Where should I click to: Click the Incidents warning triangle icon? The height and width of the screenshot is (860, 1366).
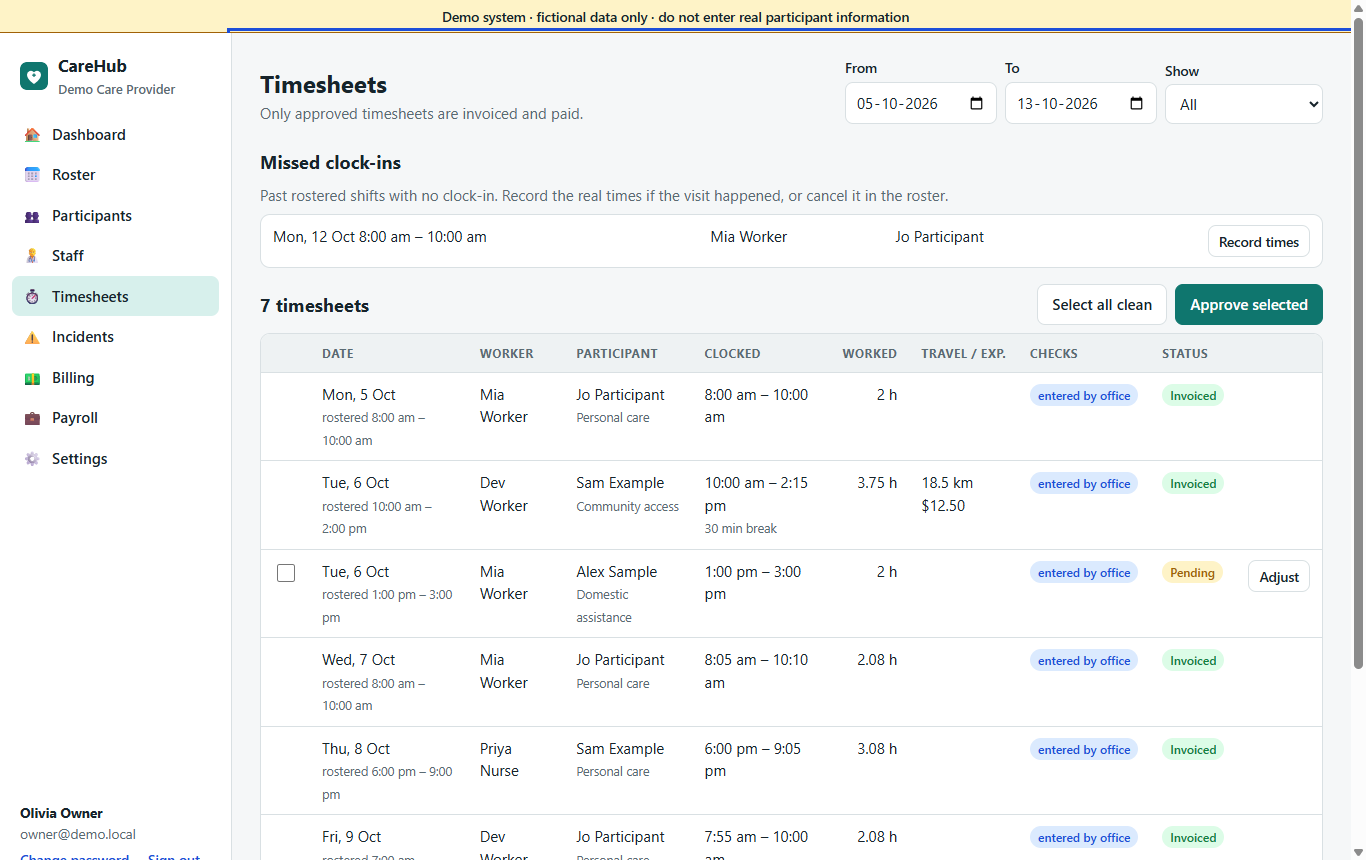(32, 337)
